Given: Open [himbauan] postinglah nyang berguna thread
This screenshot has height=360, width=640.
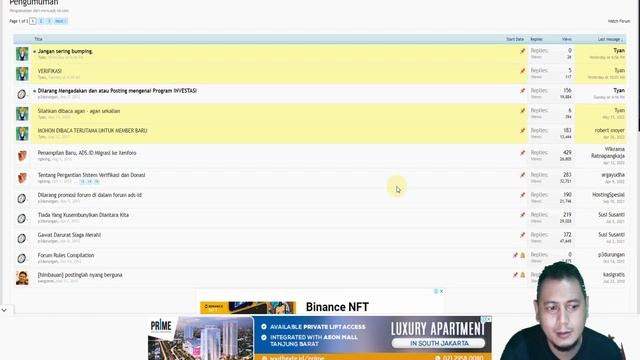Looking at the screenshot, I should [x=80, y=275].
